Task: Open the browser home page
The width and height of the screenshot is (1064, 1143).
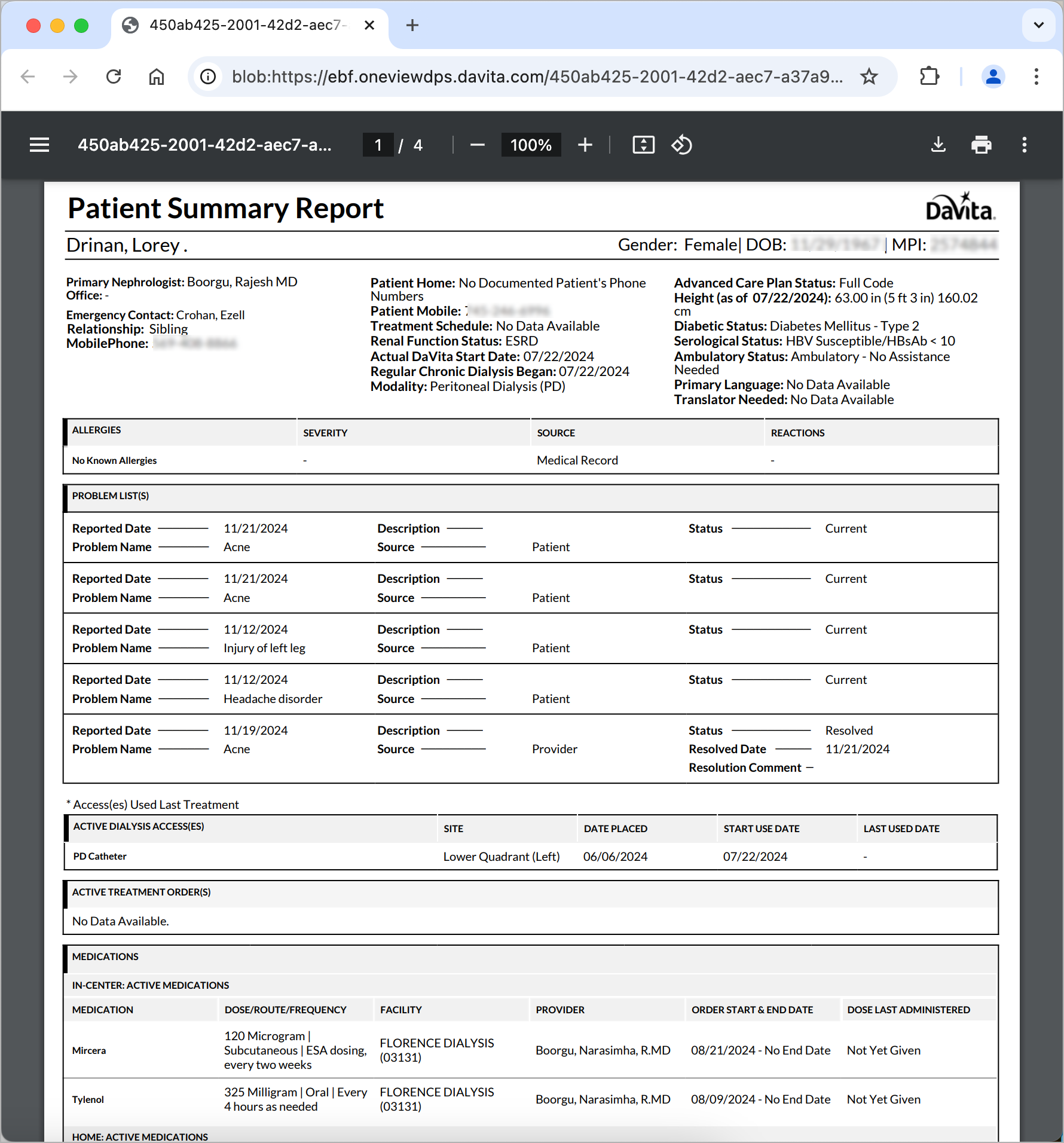Action: (157, 77)
